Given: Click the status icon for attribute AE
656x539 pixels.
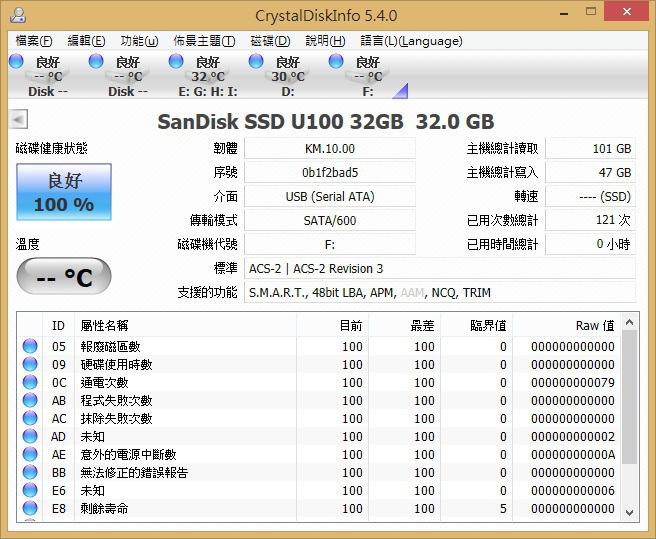Looking at the screenshot, I should click(x=30, y=455).
